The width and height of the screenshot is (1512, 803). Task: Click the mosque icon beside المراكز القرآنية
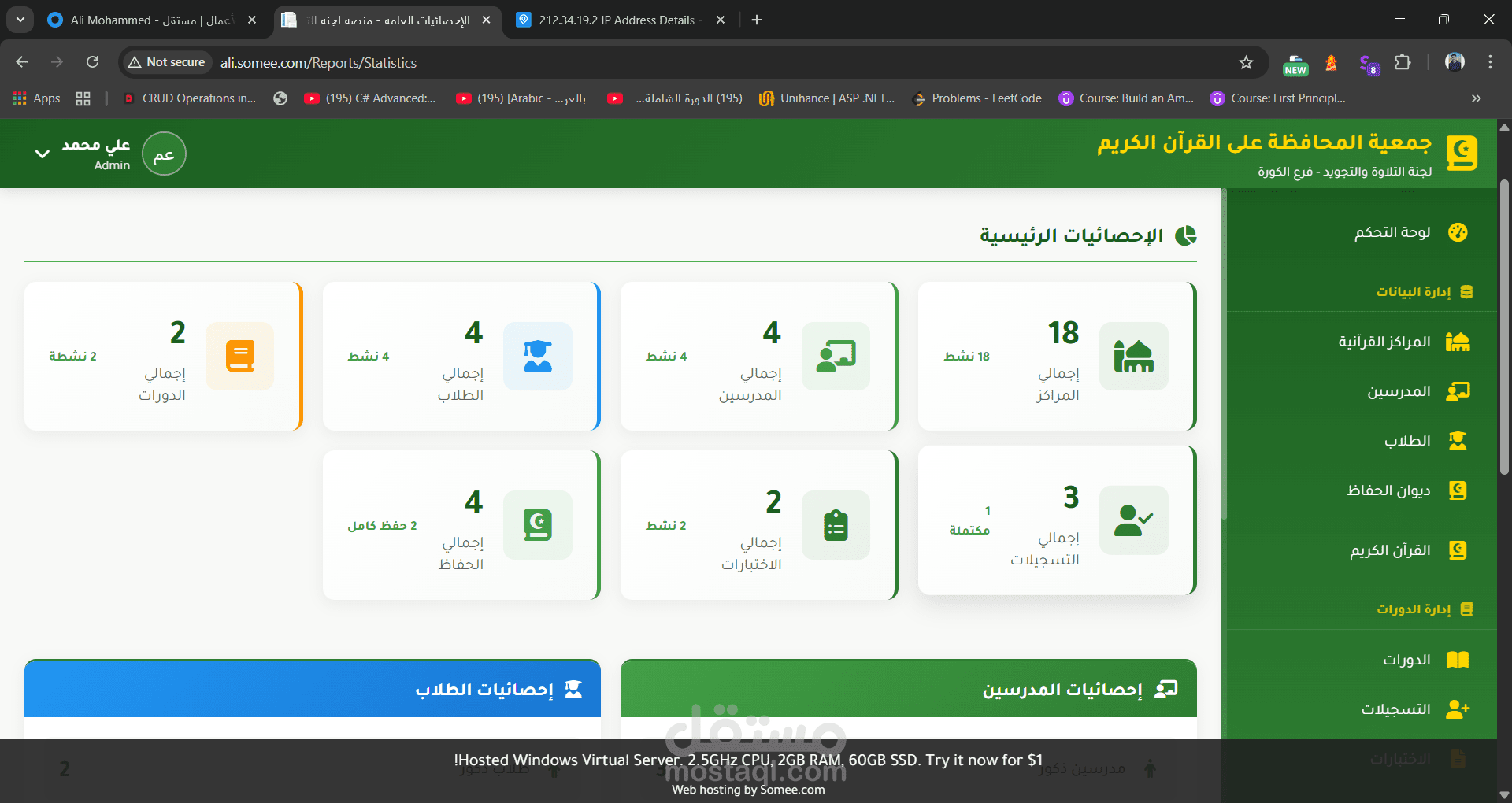pyautogui.click(x=1458, y=342)
